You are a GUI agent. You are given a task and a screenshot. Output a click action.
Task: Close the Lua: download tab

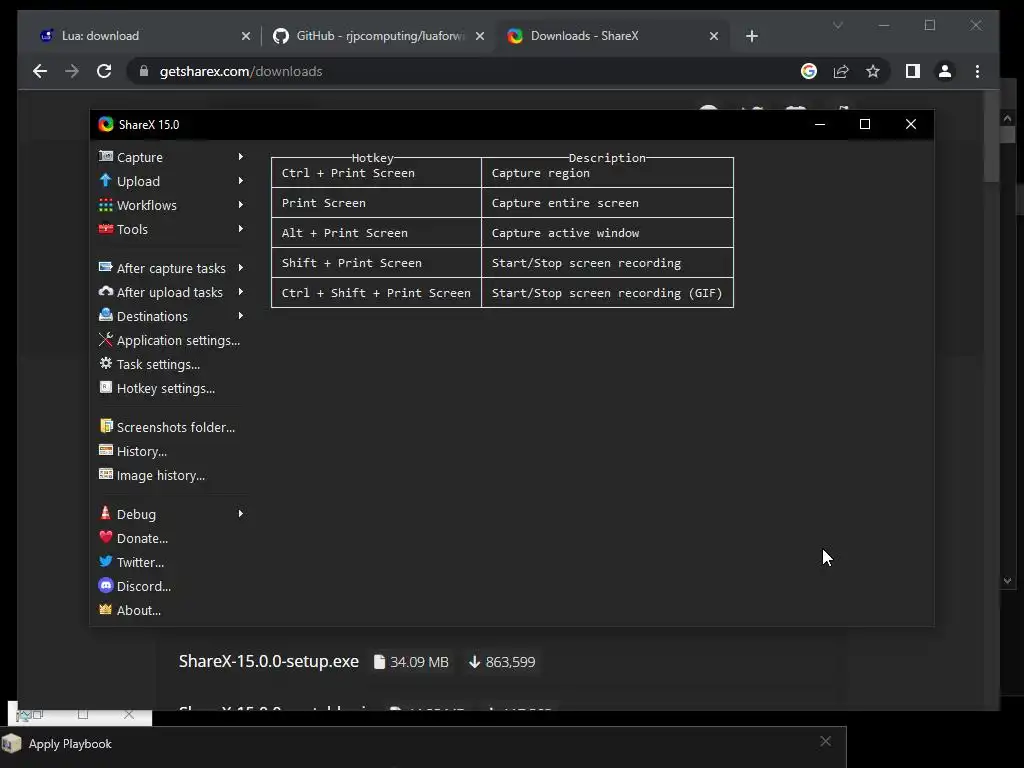[x=246, y=36]
